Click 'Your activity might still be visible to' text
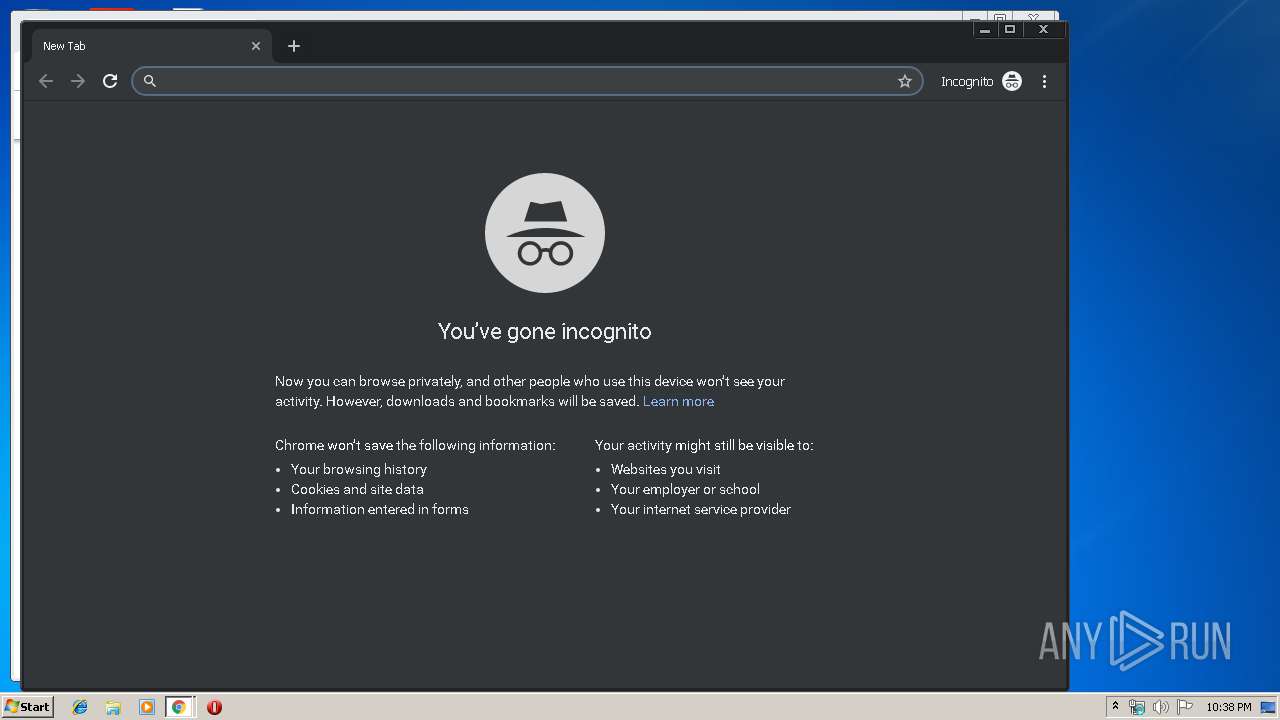The image size is (1280, 720). click(704, 445)
